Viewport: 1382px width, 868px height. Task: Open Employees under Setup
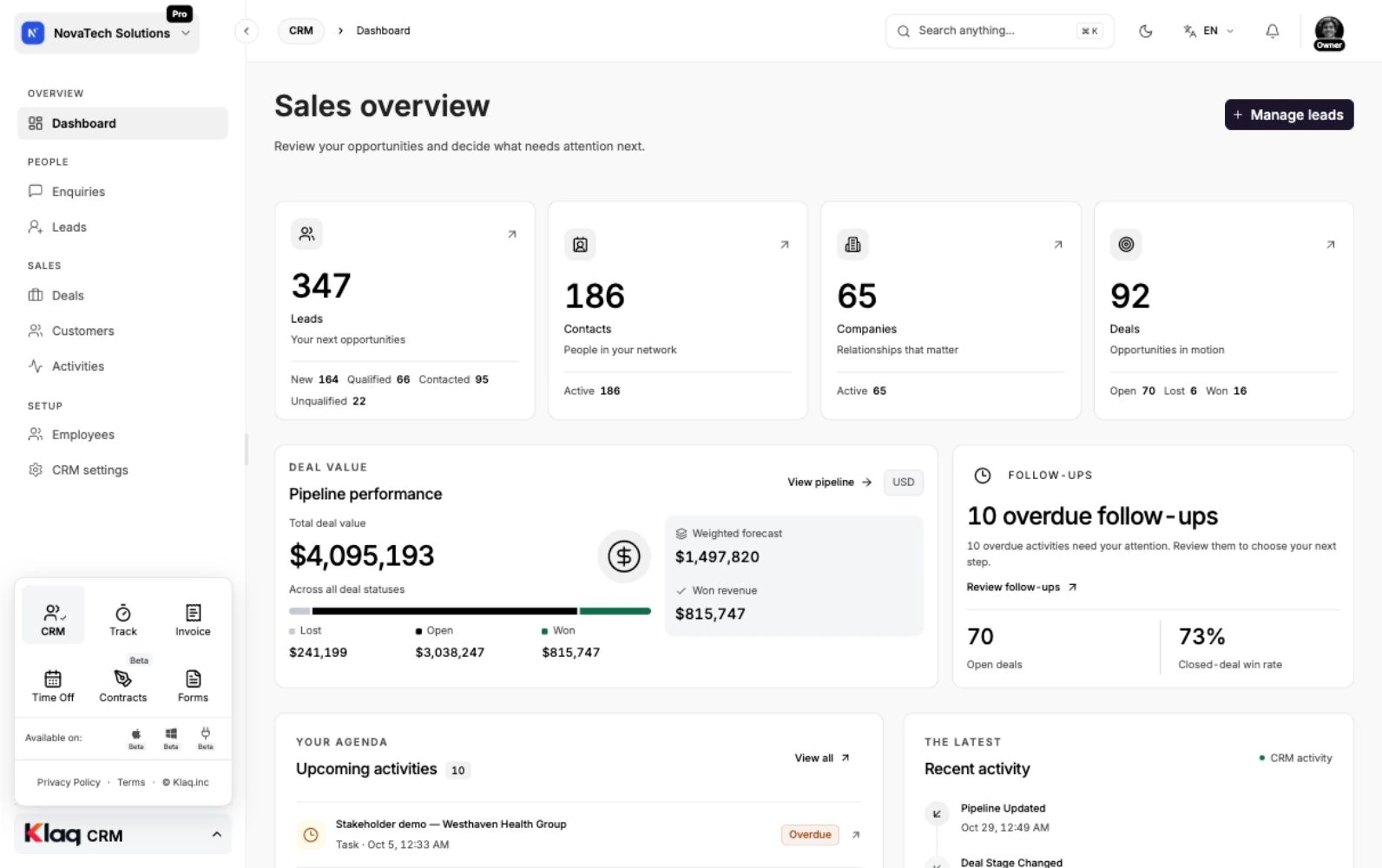[122, 435]
